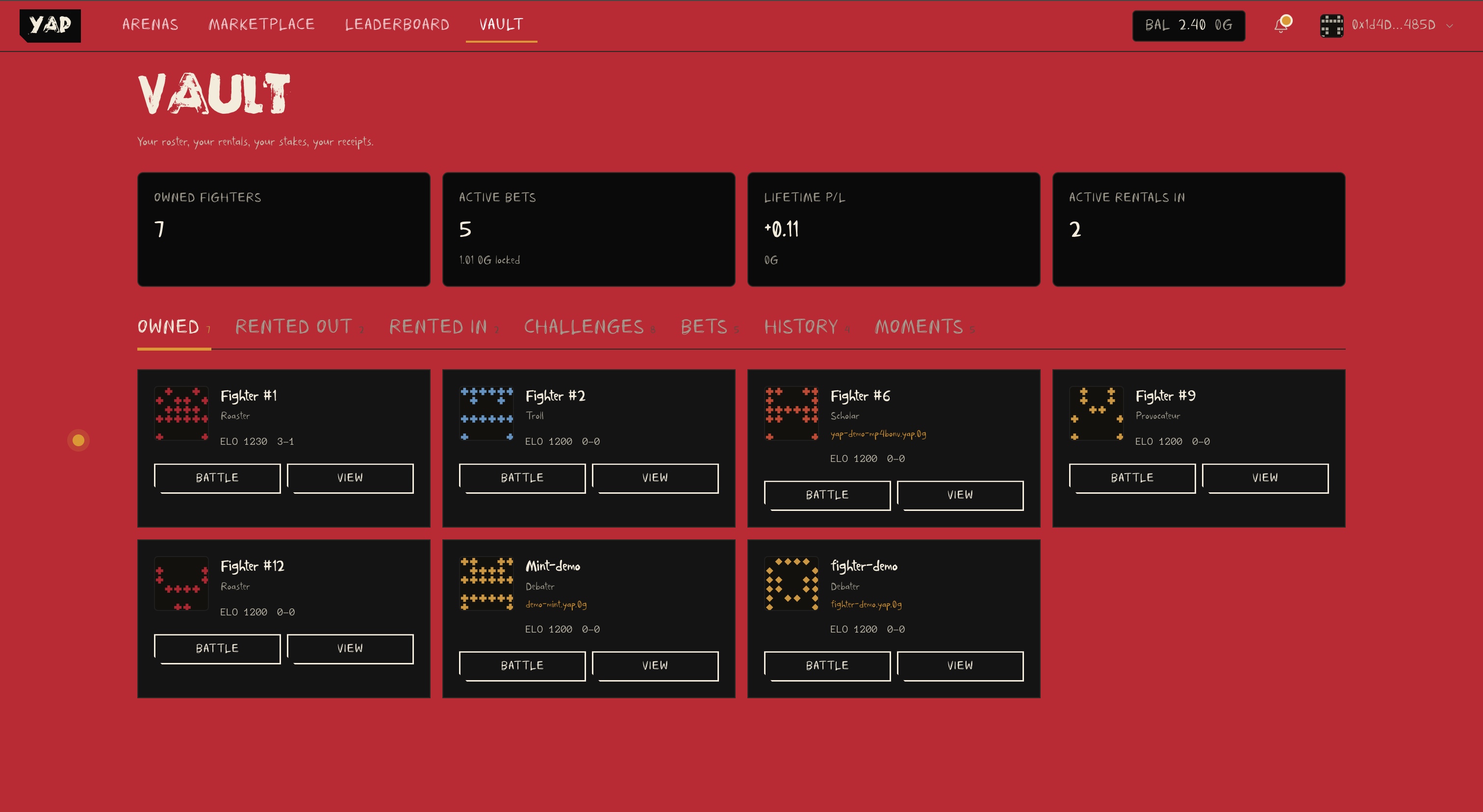Click the YAP logo
1483x812 pixels.
click(50, 25)
